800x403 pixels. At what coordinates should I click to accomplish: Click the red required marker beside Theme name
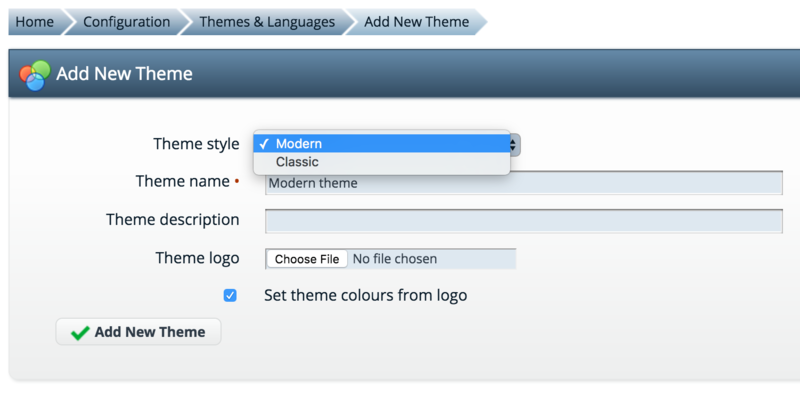(237, 181)
